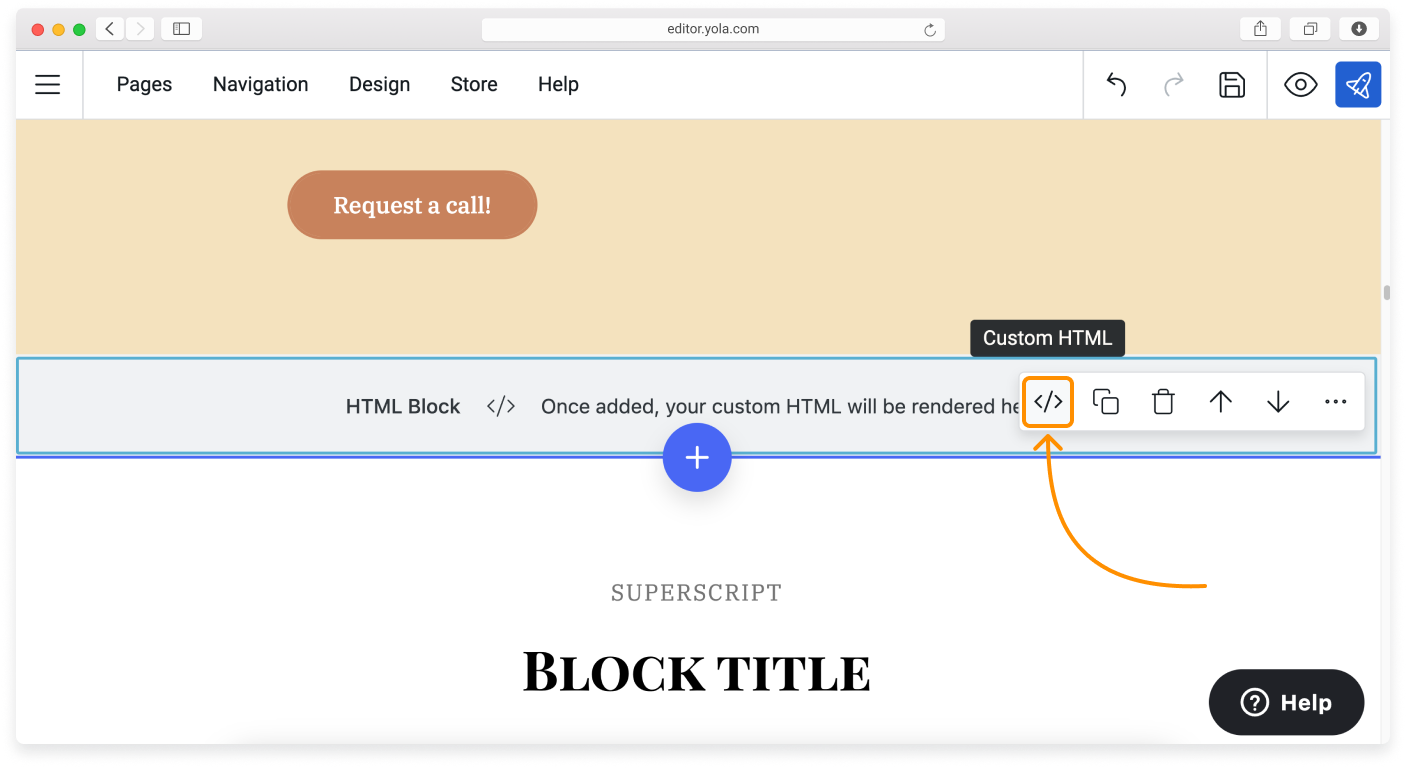Add a new block with plus button
Image resolution: width=1406 pixels, height=768 pixels.
pyautogui.click(x=697, y=458)
